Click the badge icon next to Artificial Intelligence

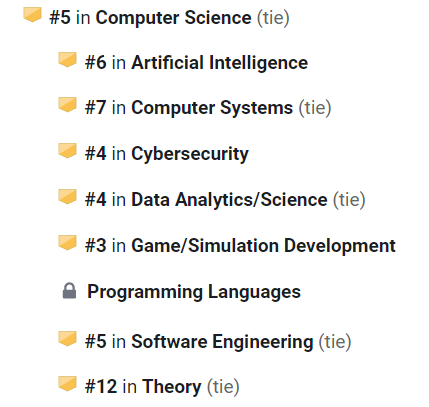tap(67, 60)
